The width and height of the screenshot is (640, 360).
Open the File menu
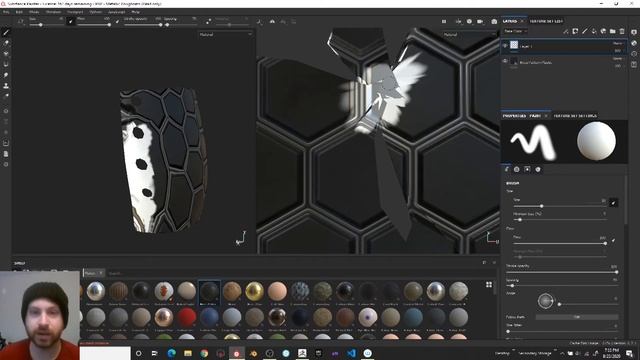(x=6, y=12)
